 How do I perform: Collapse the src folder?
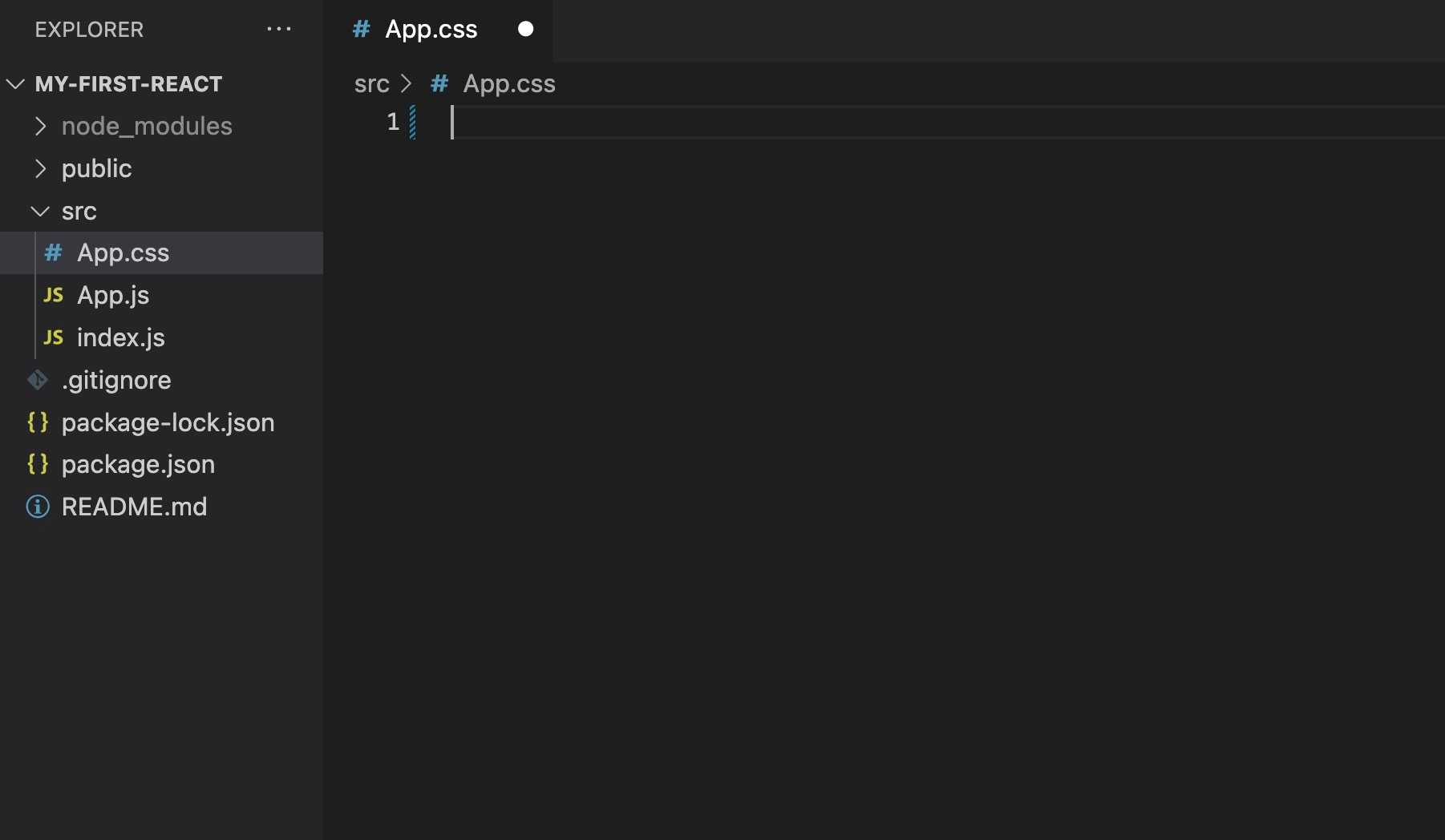pyautogui.click(x=40, y=211)
